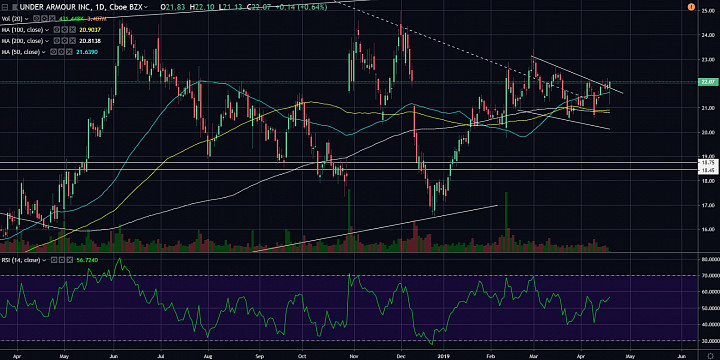
Task: Click the 2019 label on time axis
Action: (x=443, y=355)
